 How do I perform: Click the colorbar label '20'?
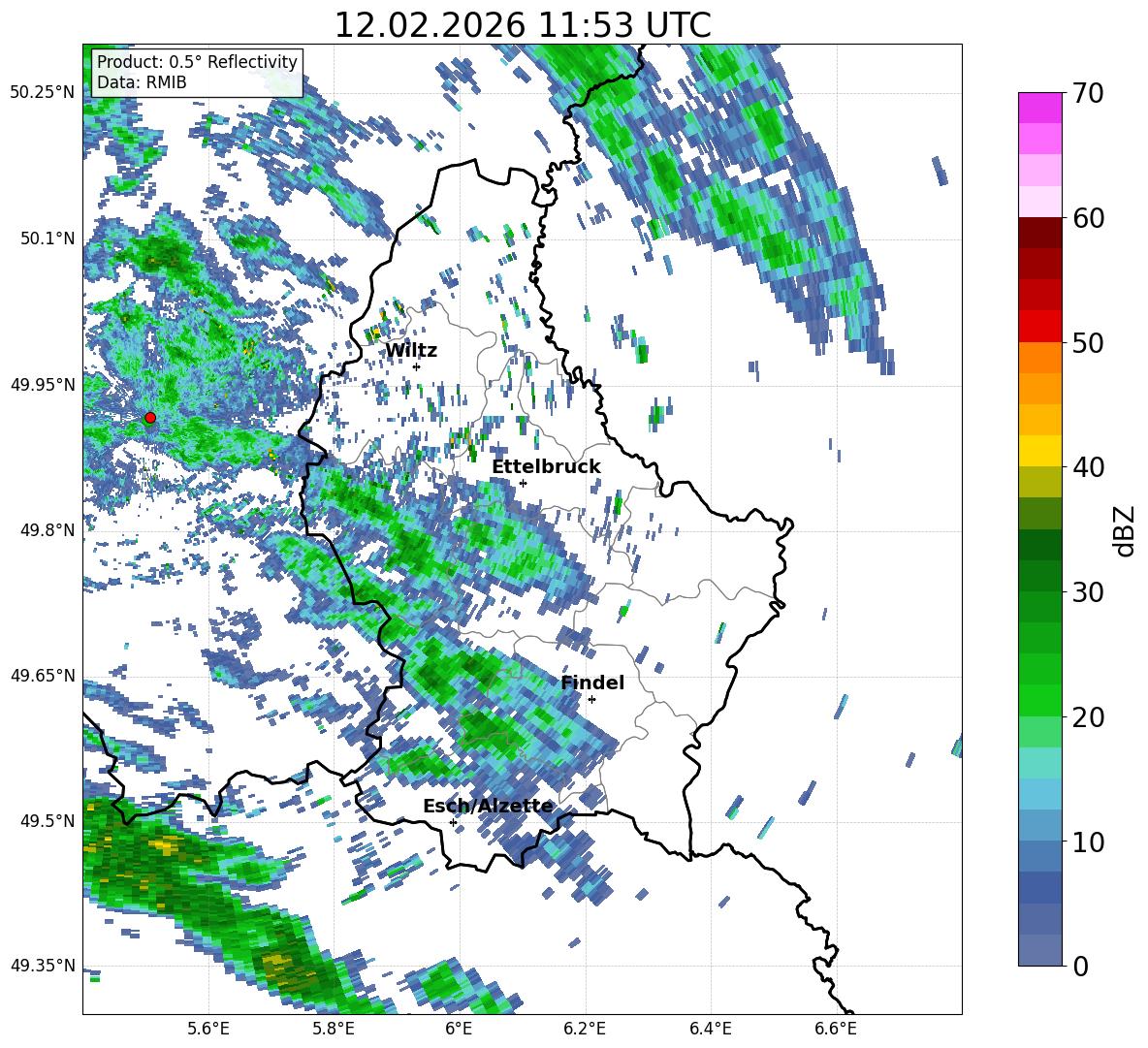(x=1087, y=717)
